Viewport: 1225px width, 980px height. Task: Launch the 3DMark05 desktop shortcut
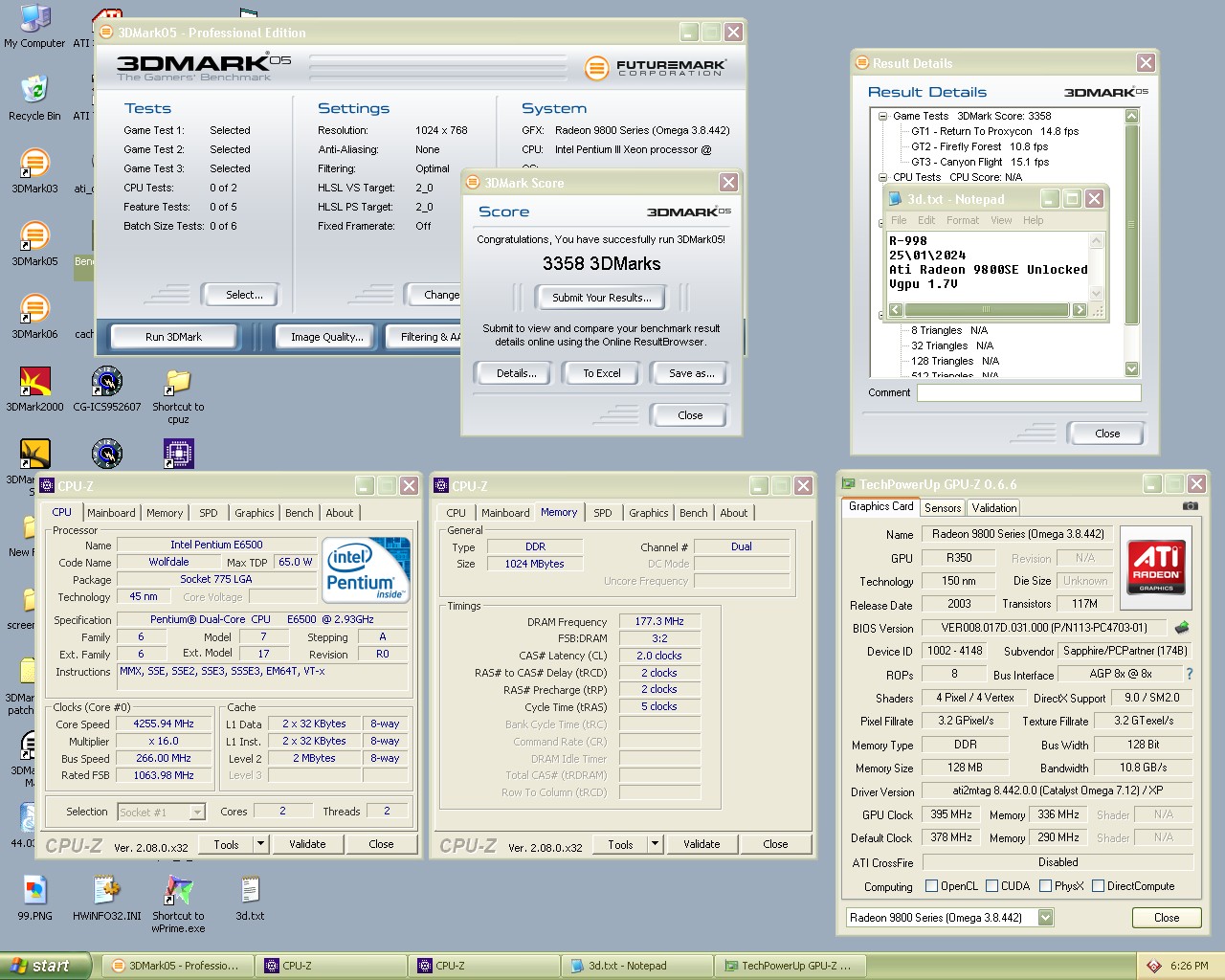pyautogui.click(x=34, y=243)
